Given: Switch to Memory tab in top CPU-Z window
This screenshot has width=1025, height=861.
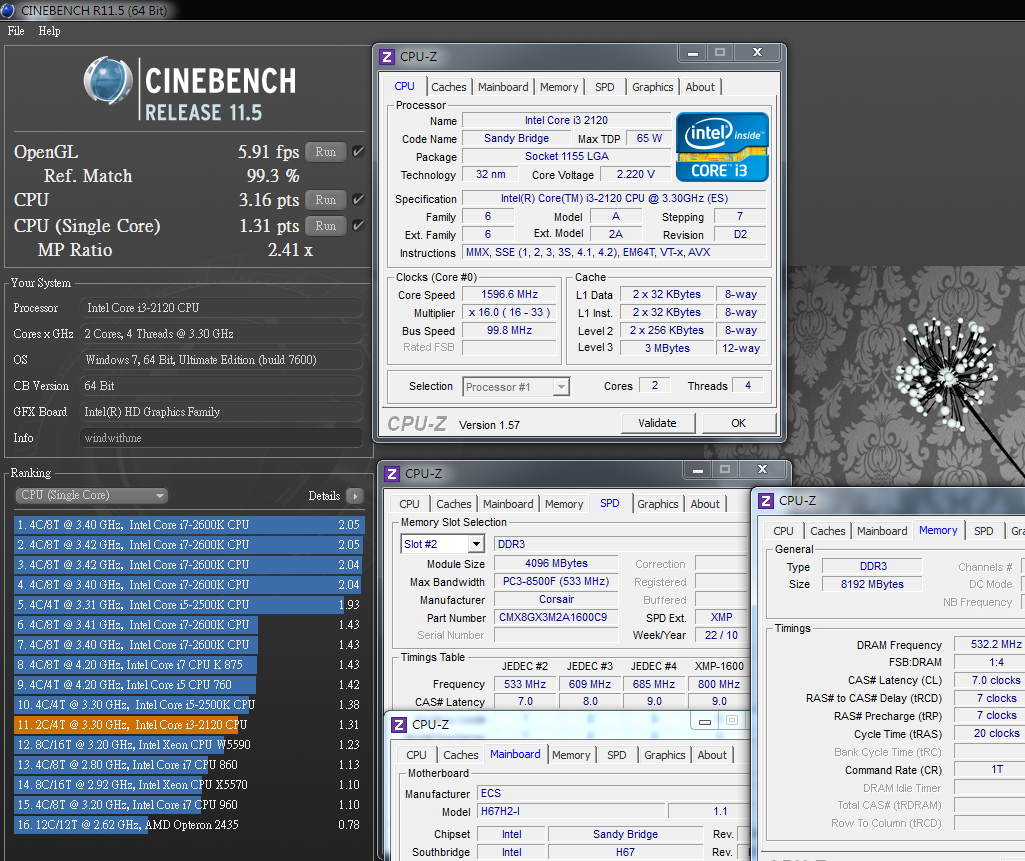Looking at the screenshot, I should (x=559, y=87).
